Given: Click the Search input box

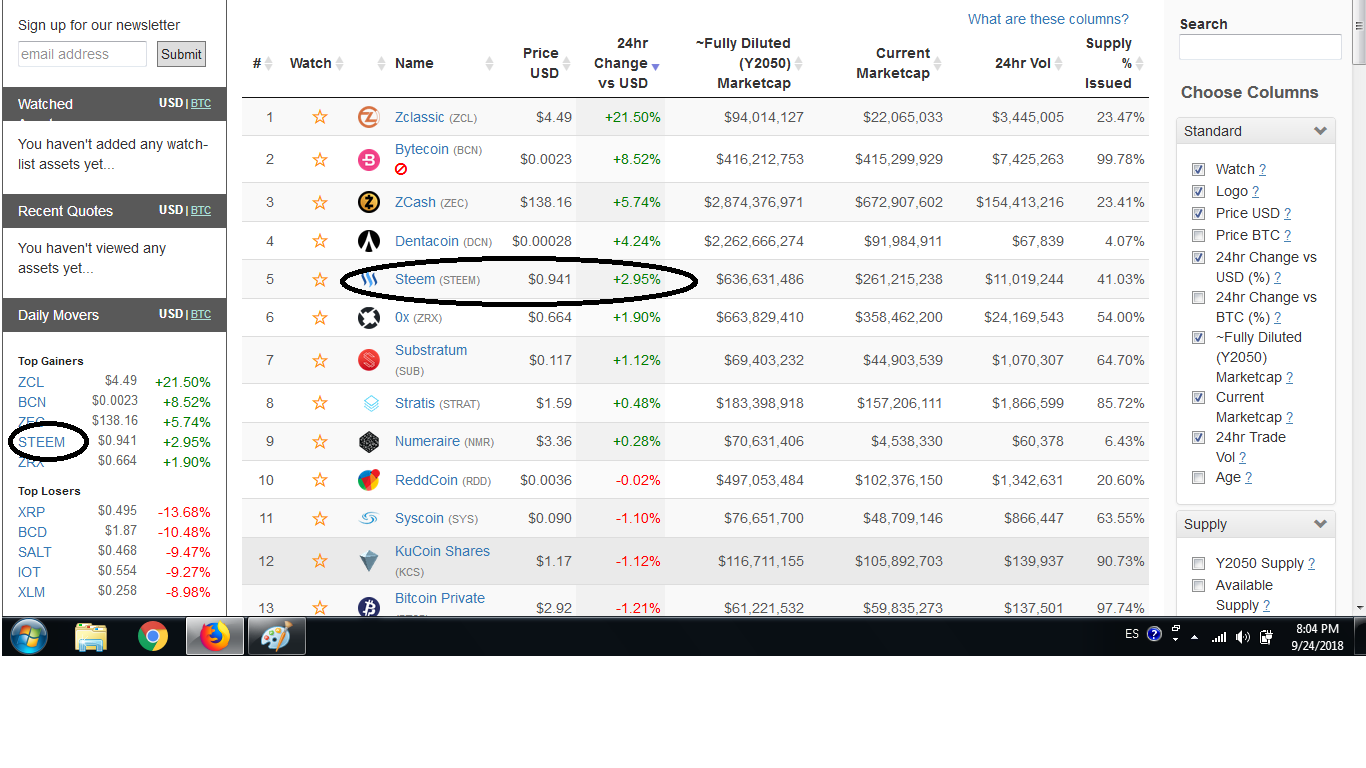Looking at the screenshot, I should pyautogui.click(x=1260, y=47).
